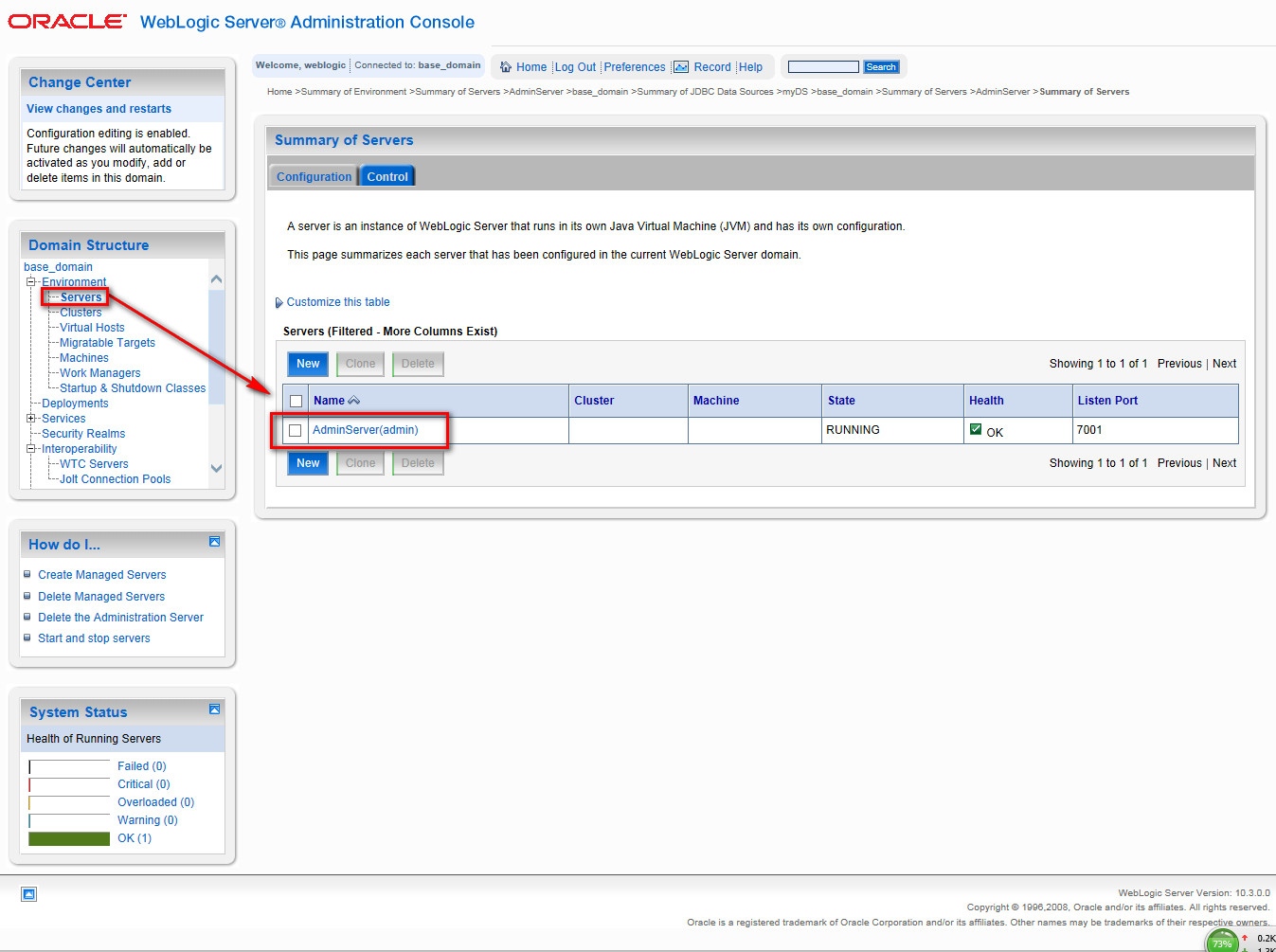Image resolution: width=1276 pixels, height=952 pixels.
Task: Open Preferences in top toolbar
Action: (635, 67)
